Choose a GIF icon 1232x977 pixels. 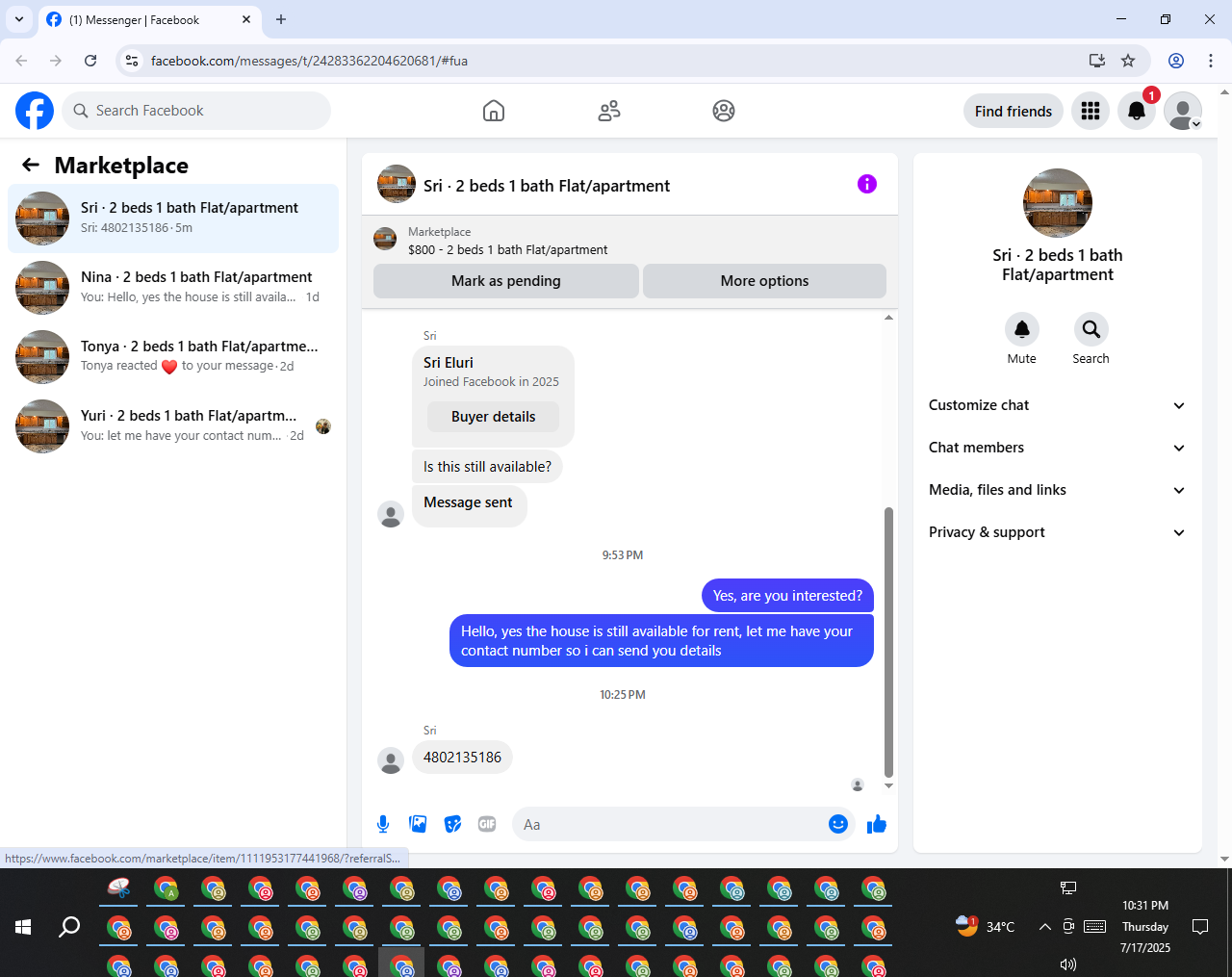487,824
